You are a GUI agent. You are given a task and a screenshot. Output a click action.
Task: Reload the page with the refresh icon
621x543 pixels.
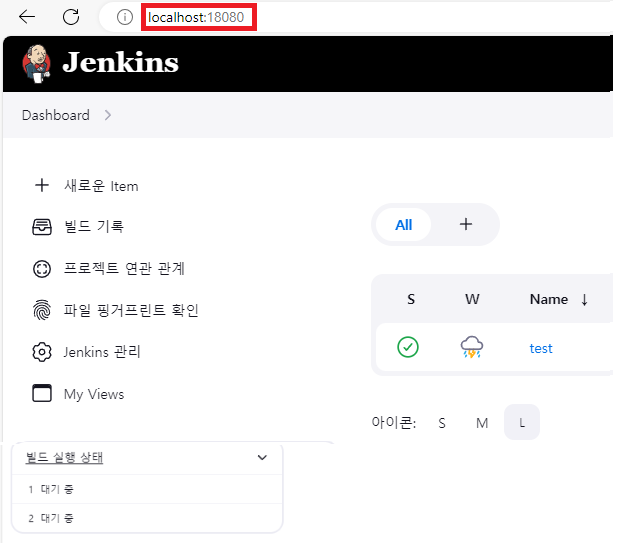(71, 17)
